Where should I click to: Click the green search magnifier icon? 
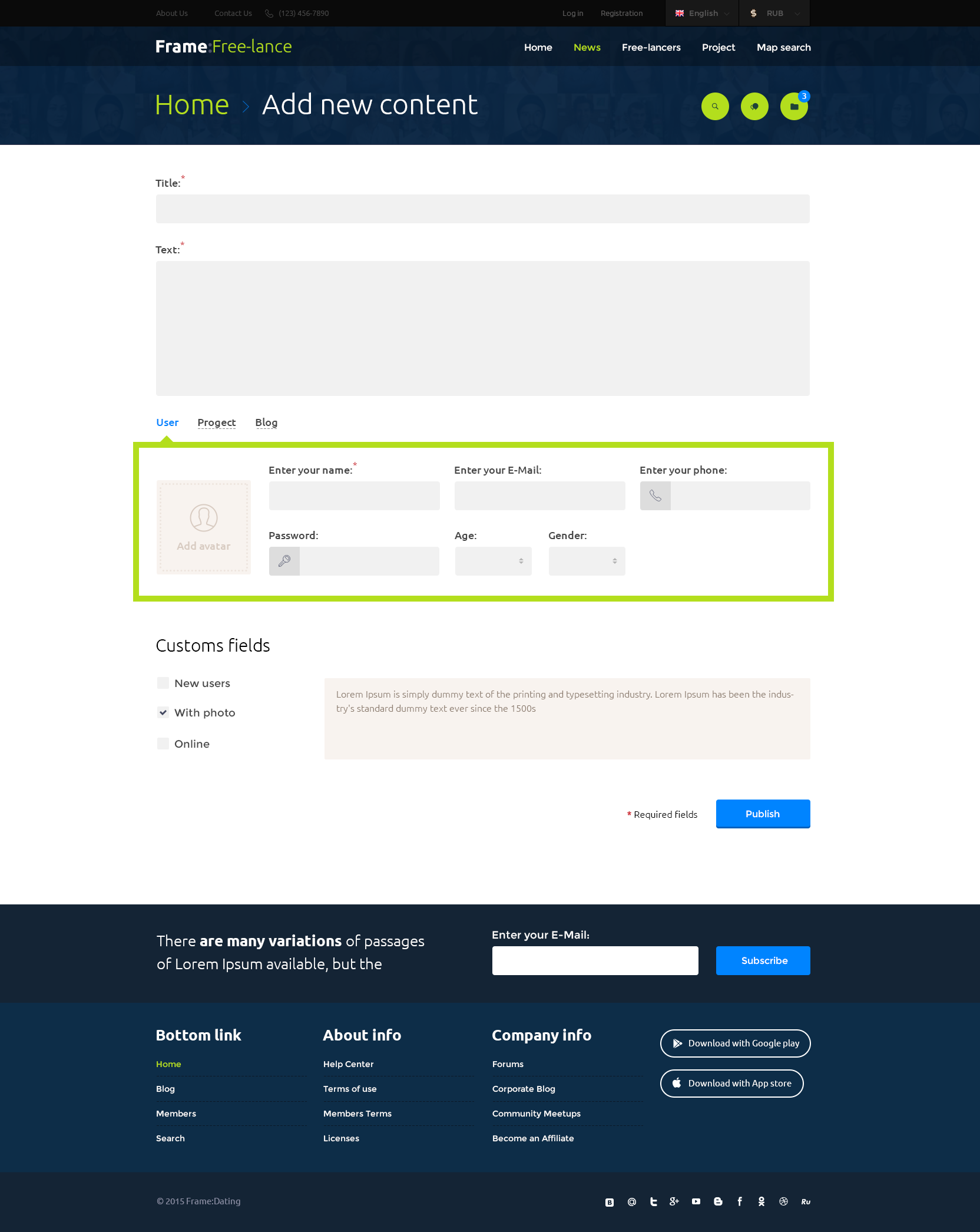tap(715, 107)
